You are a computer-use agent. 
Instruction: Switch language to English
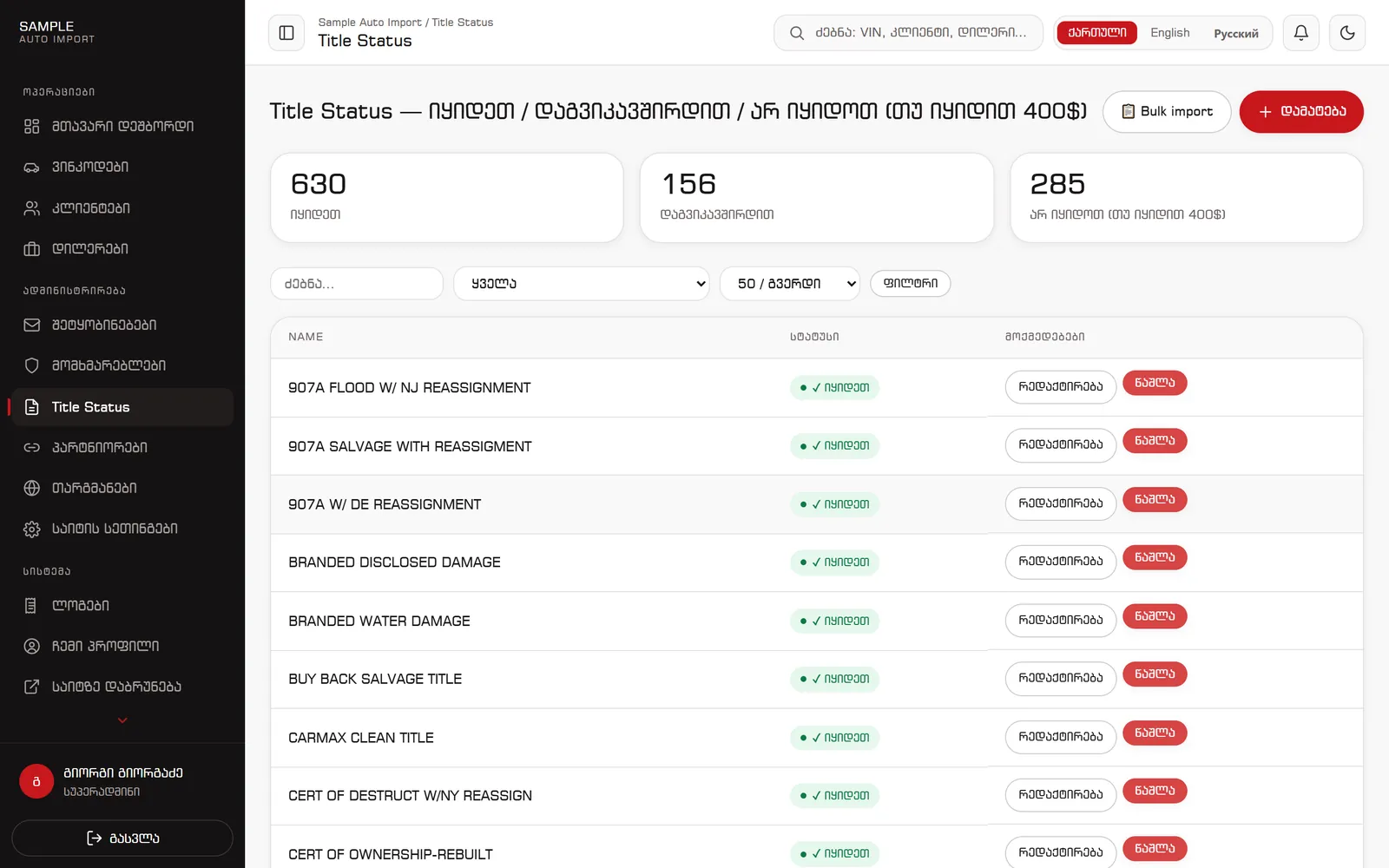(1169, 33)
